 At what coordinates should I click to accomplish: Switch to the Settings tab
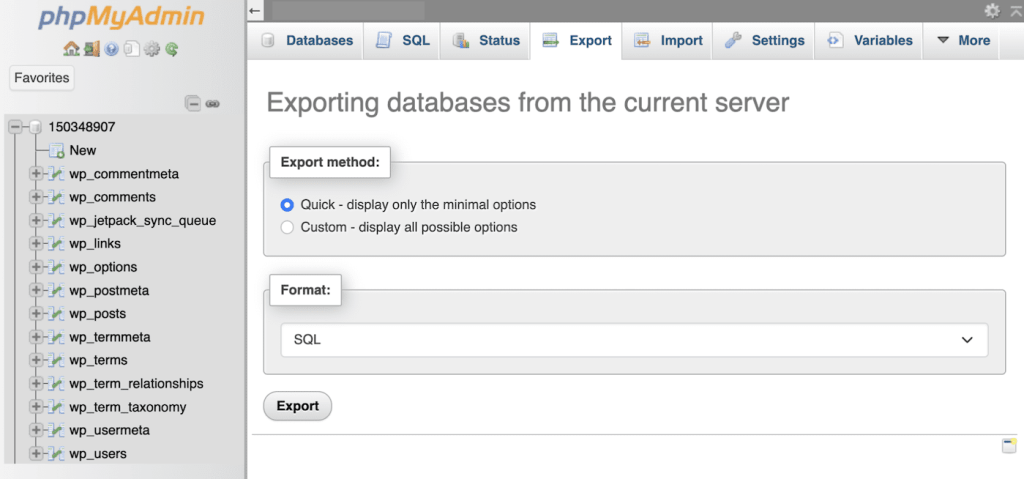tap(763, 41)
